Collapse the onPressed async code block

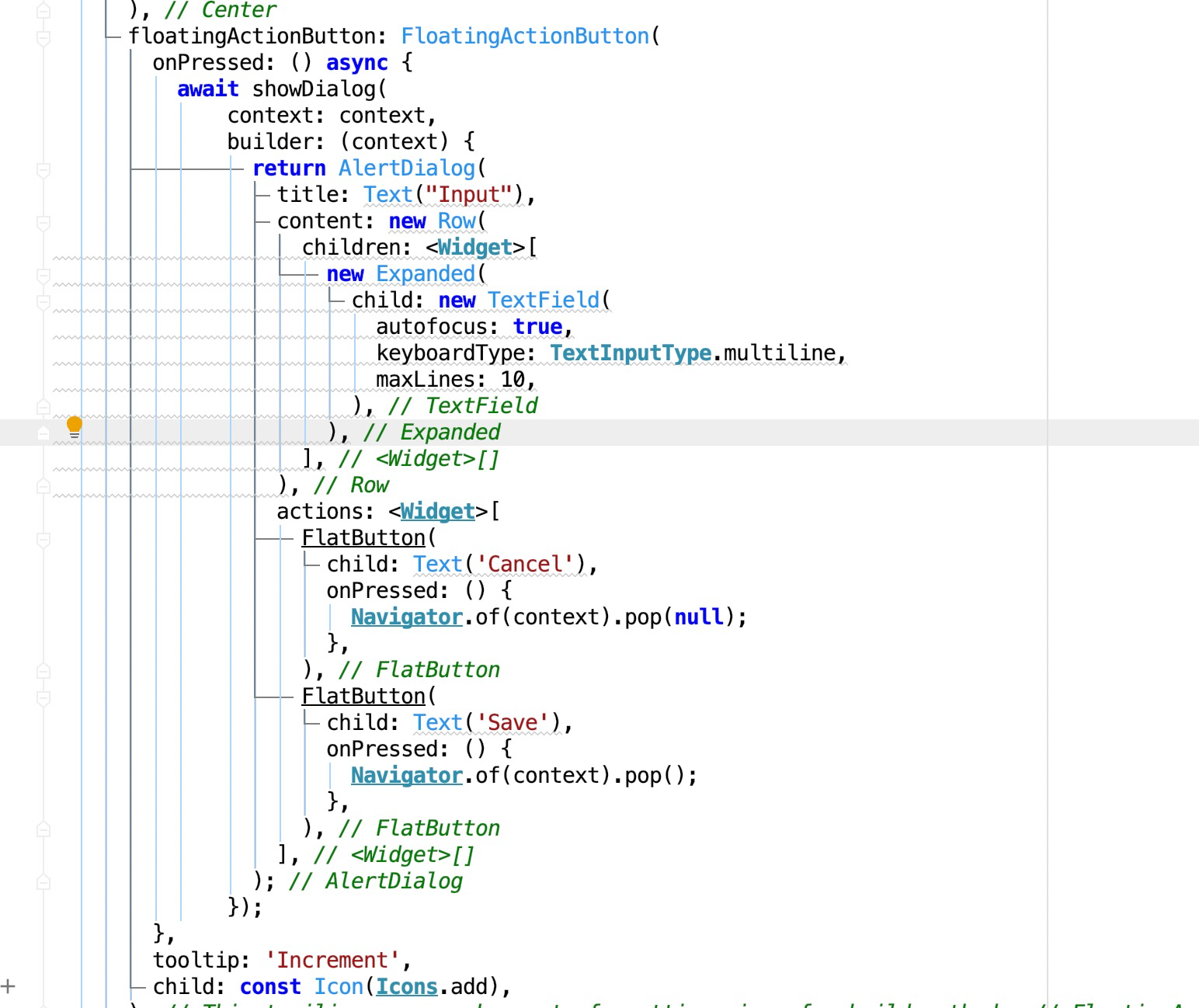(x=43, y=62)
